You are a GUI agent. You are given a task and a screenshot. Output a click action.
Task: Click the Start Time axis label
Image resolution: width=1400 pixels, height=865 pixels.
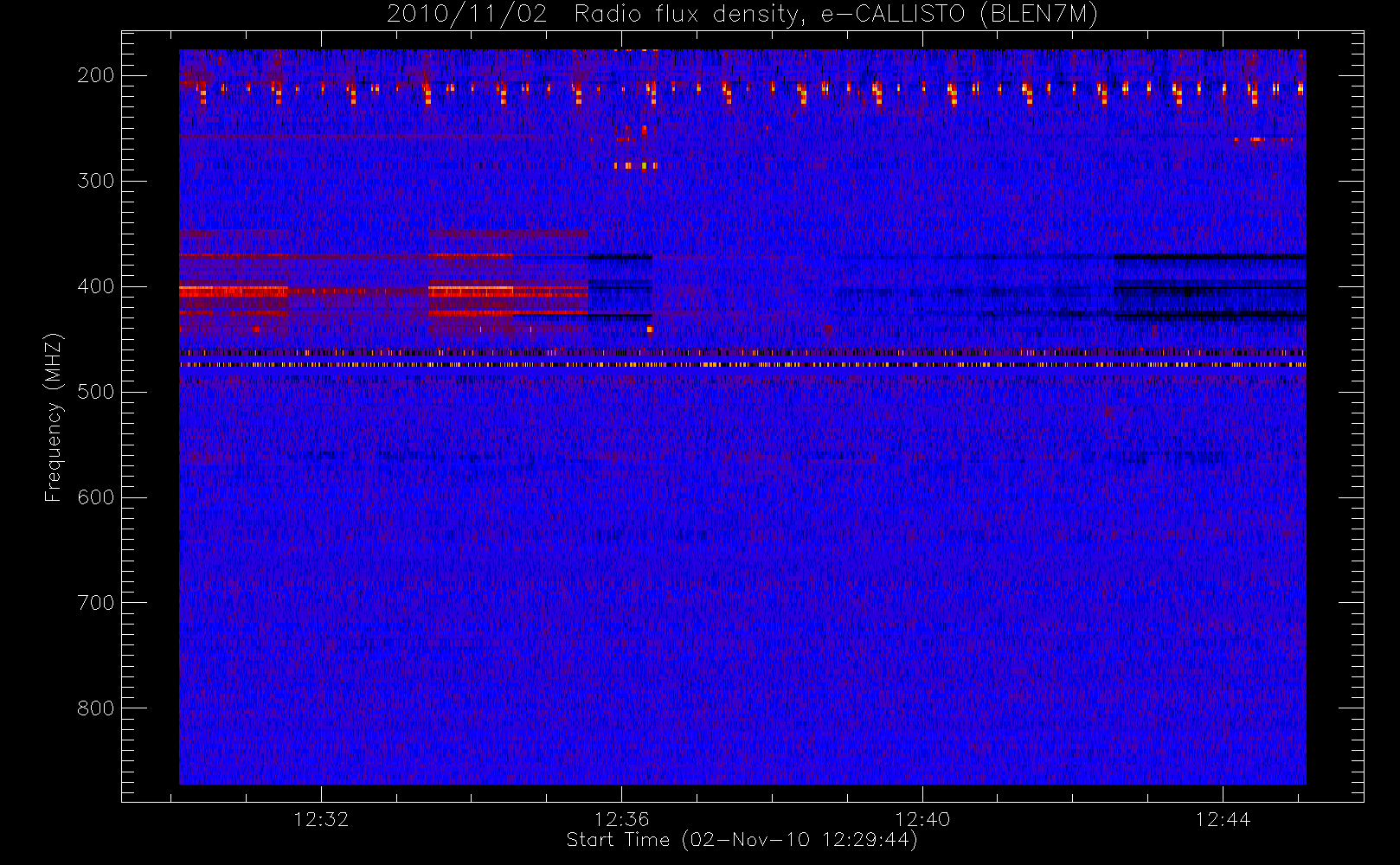tap(742, 840)
